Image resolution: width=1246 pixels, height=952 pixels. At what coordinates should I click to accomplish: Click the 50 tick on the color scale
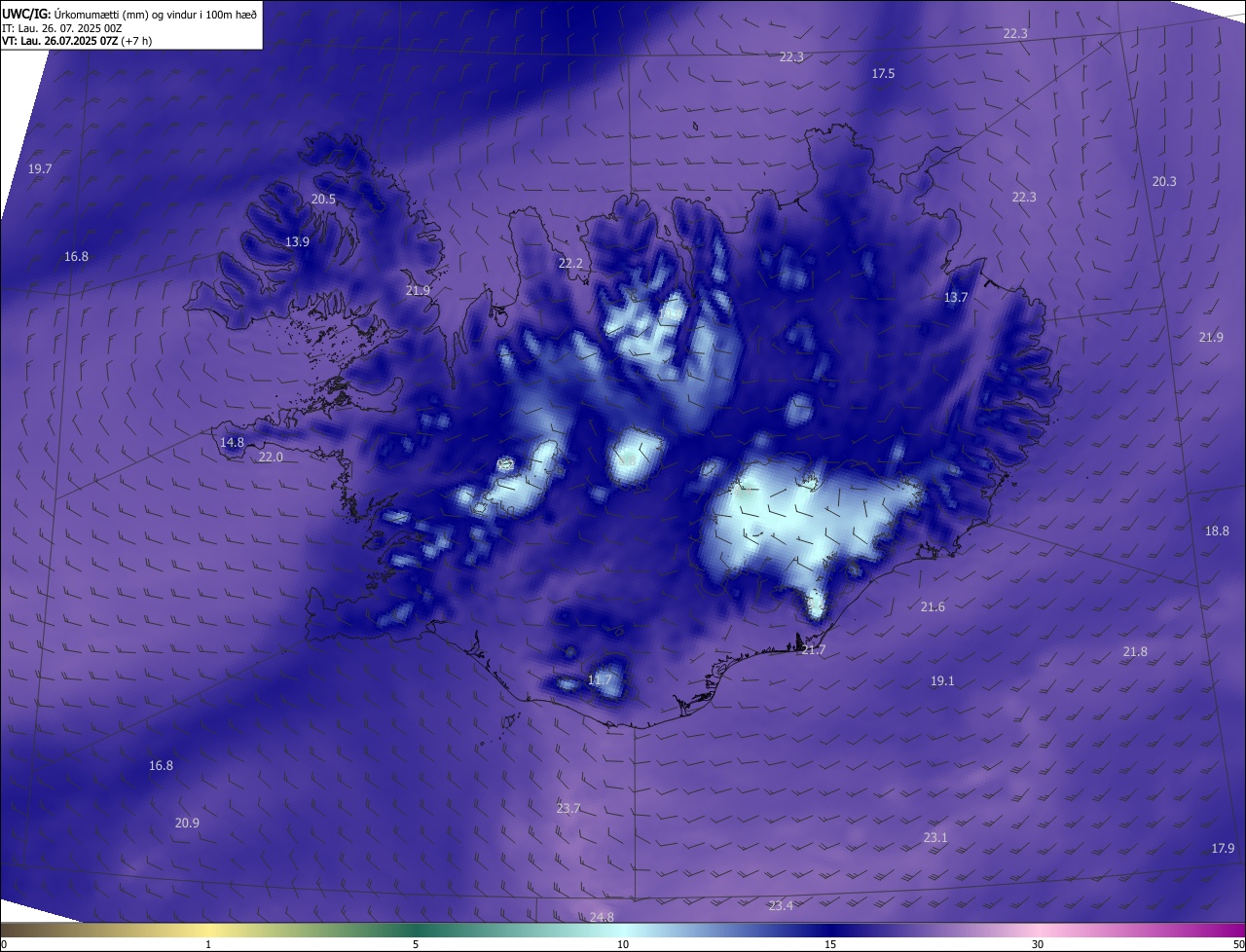(1238, 944)
